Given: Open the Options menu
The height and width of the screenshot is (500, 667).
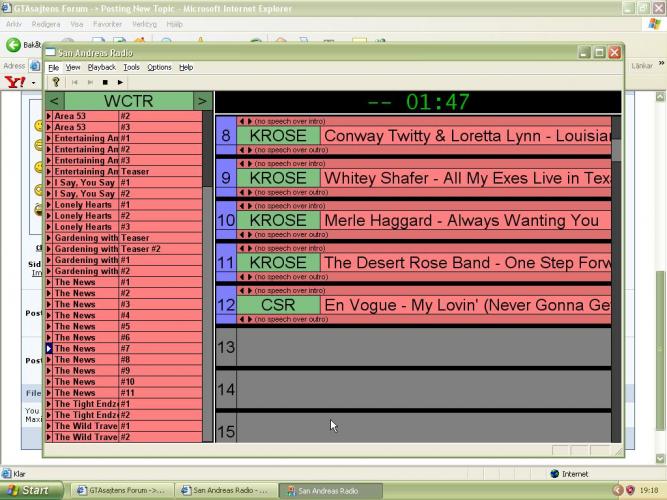Looking at the screenshot, I should [159, 67].
